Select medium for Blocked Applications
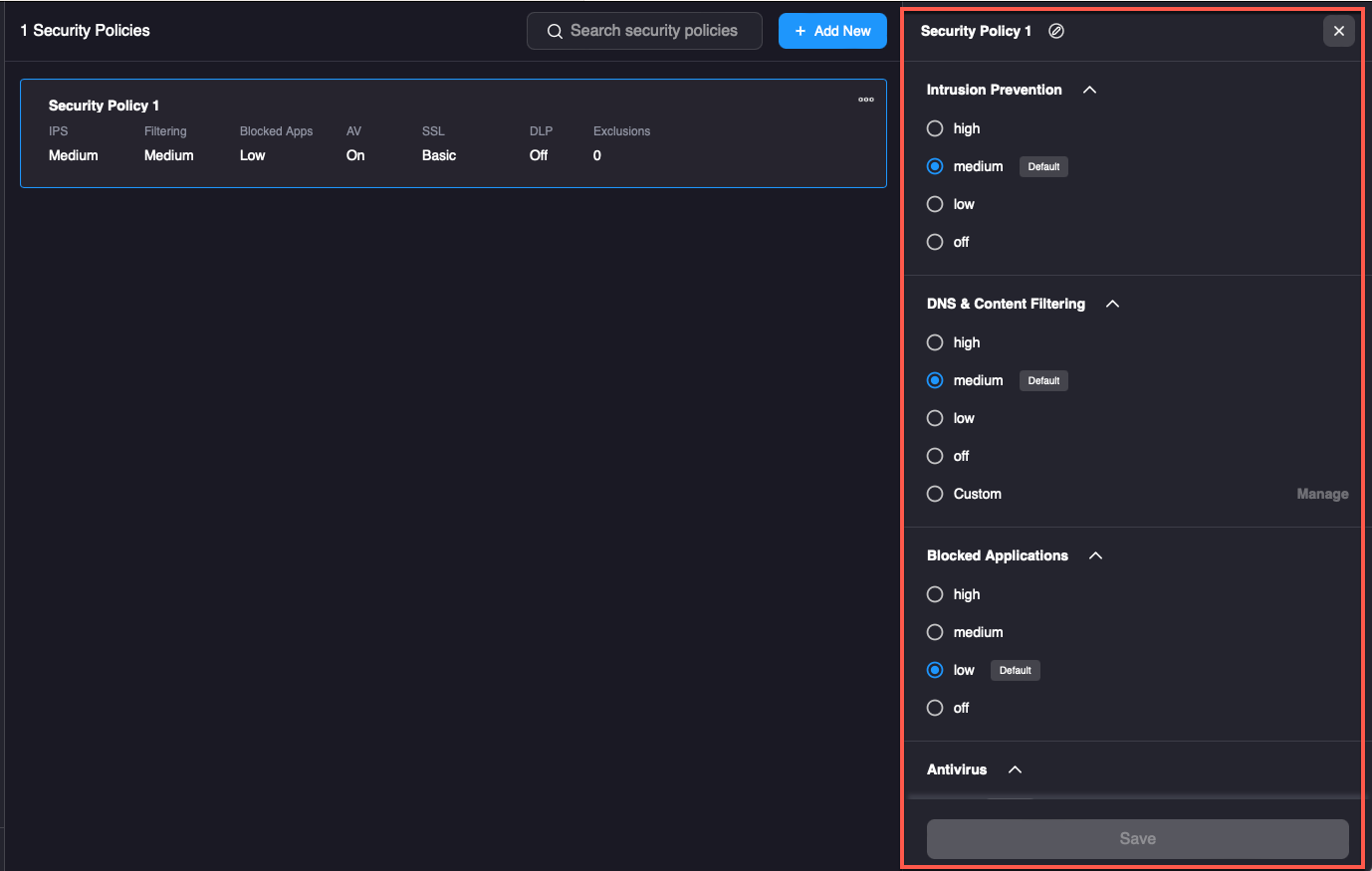 [x=935, y=632]
